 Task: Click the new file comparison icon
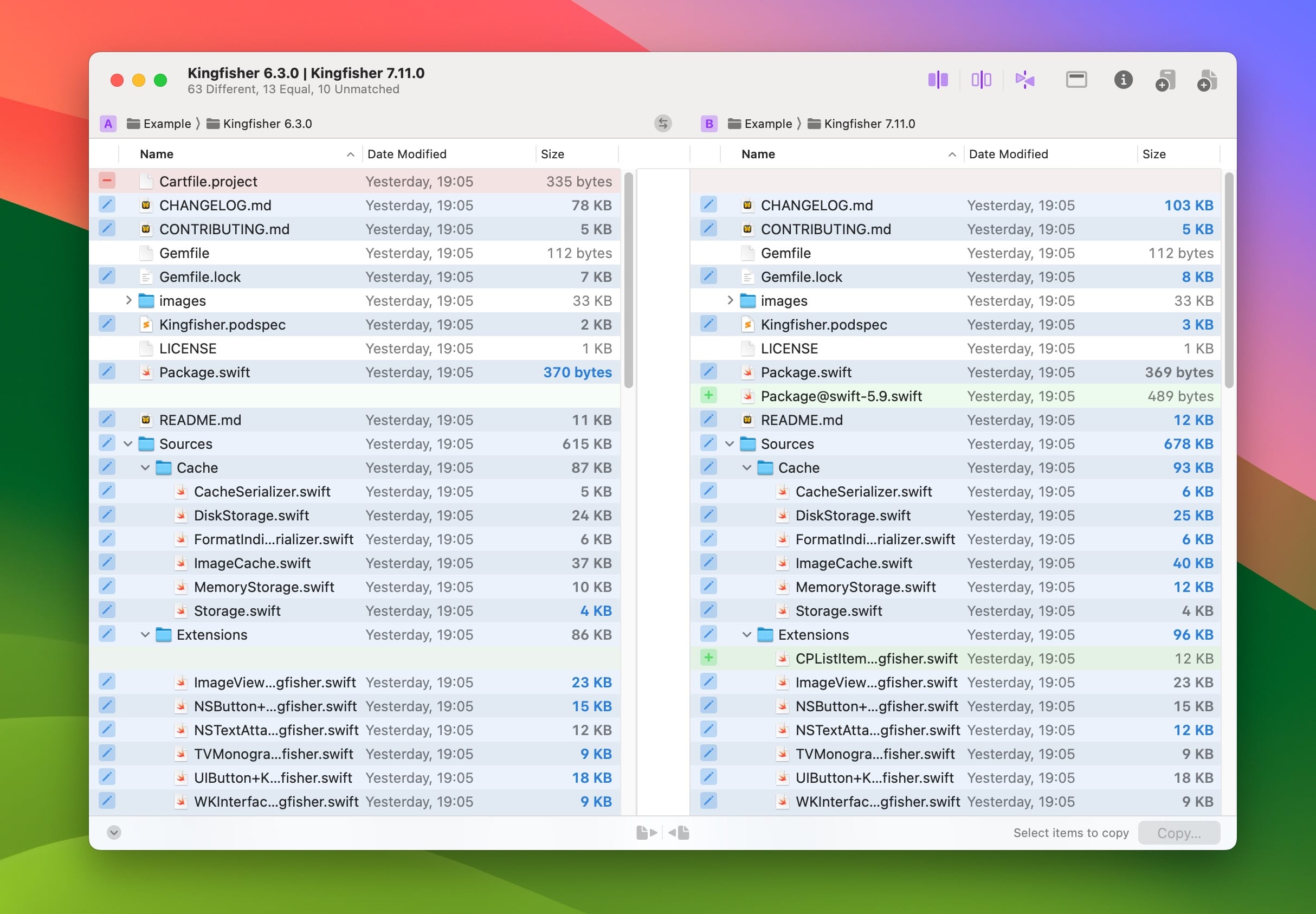click(x=1207, y=80)
